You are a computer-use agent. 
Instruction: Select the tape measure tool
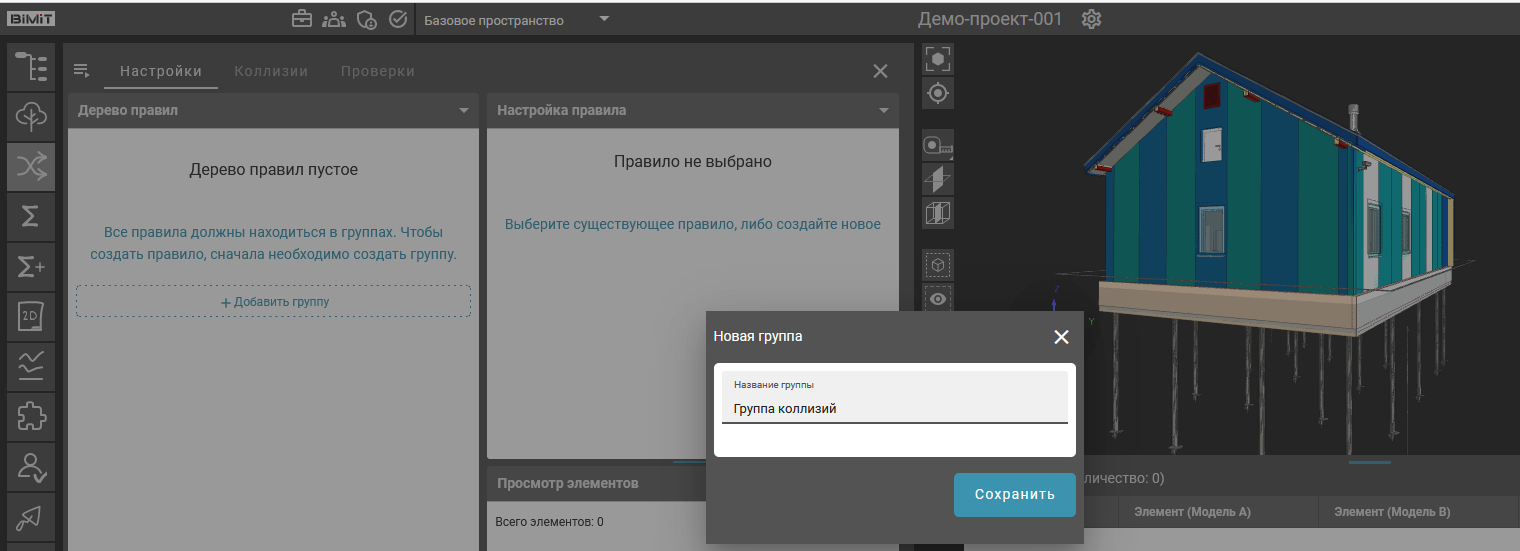(x=938, y=146)
